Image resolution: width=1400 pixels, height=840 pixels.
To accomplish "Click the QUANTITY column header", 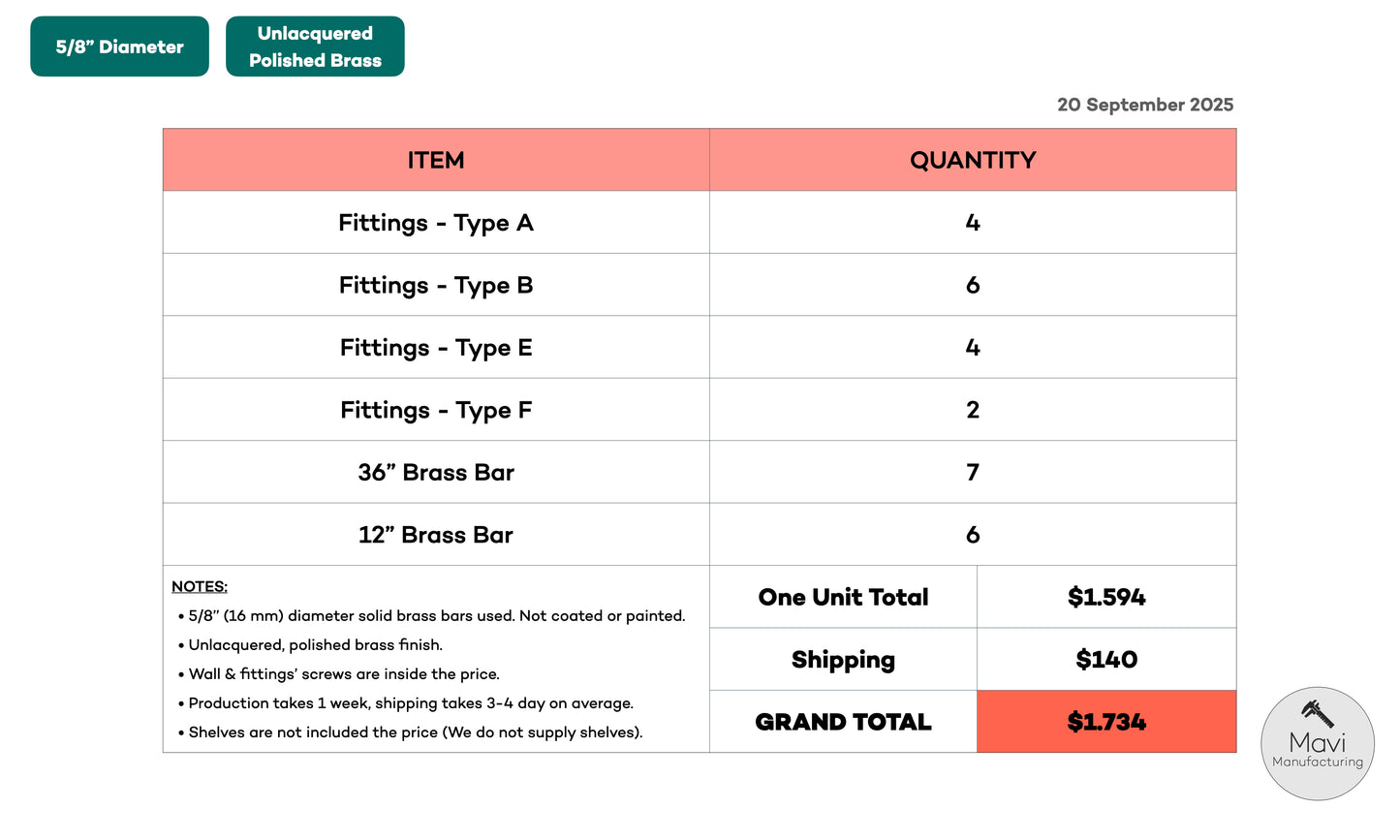I will [x=973, y=160].
